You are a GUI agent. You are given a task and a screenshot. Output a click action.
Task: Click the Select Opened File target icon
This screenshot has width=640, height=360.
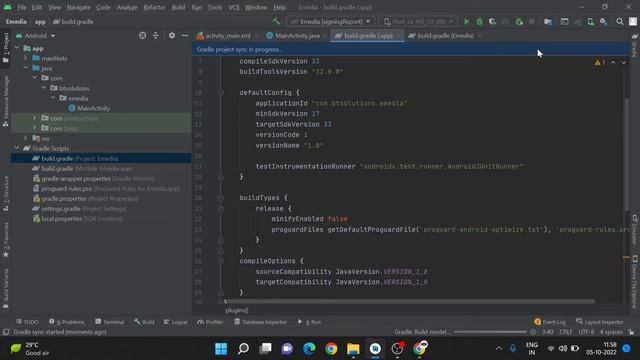click(142, 36)
